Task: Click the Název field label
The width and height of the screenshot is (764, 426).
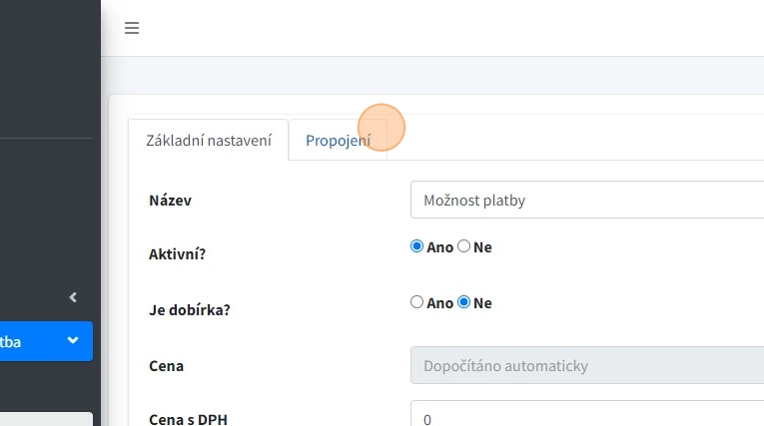Action: [170, 200]
